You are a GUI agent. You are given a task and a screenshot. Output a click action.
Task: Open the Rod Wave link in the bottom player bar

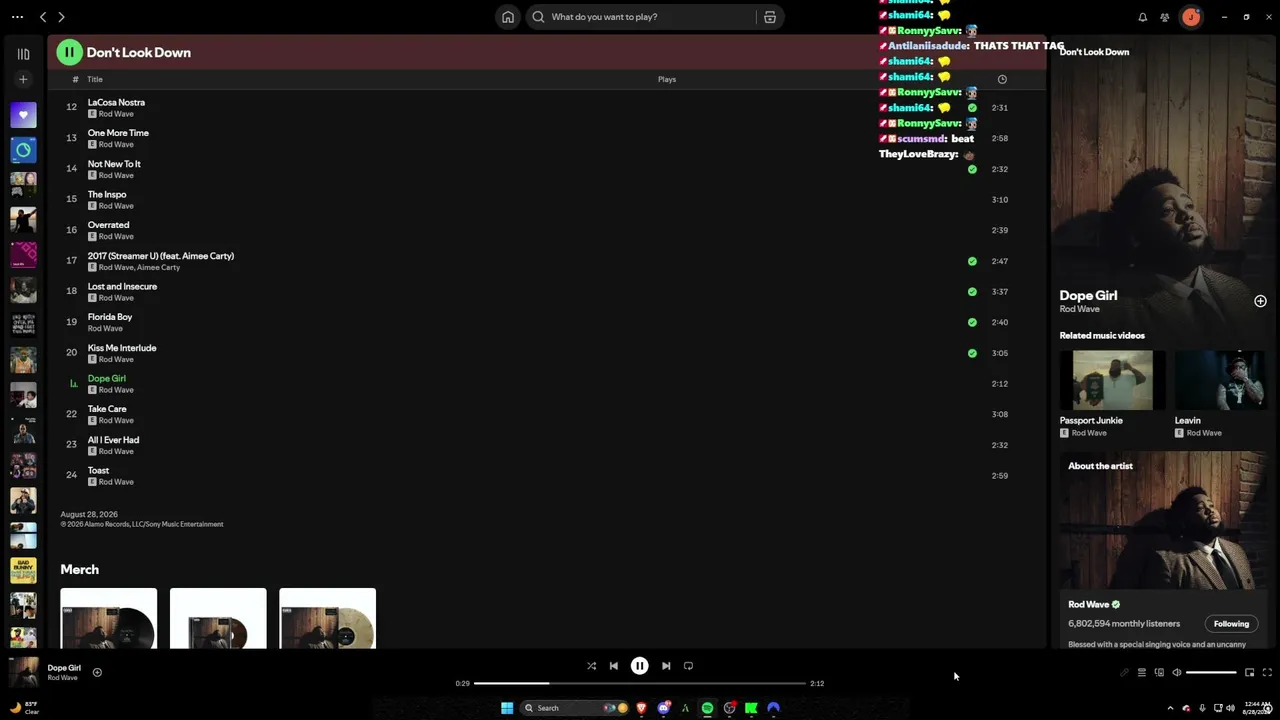click(62, 678)
